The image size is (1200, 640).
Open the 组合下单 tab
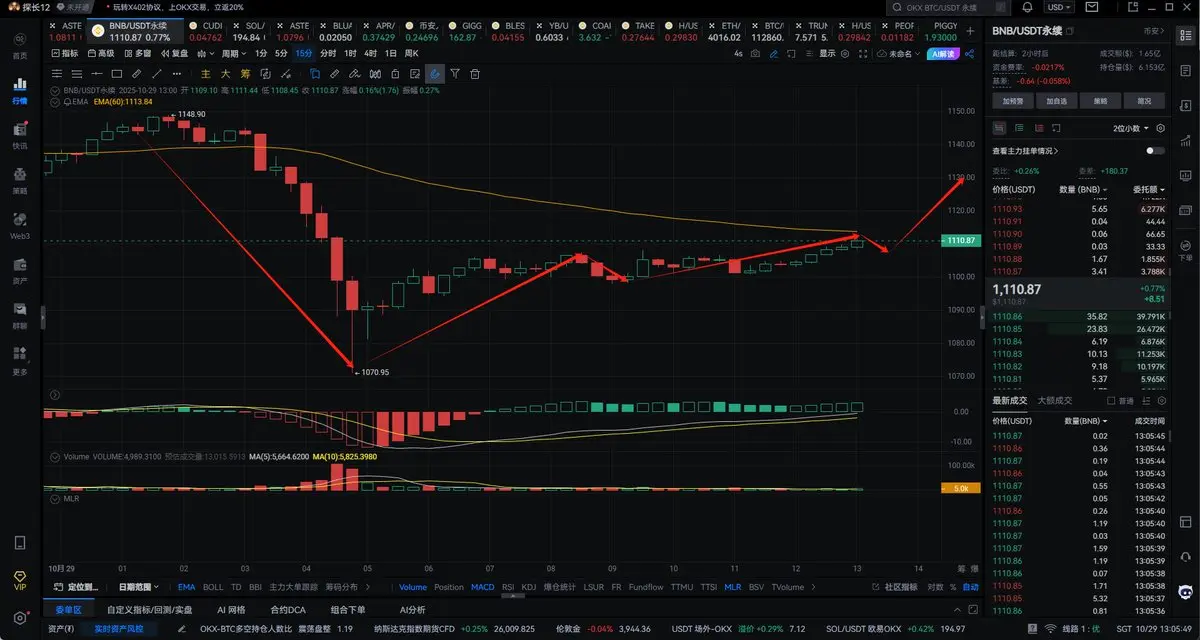coord(348,609)
